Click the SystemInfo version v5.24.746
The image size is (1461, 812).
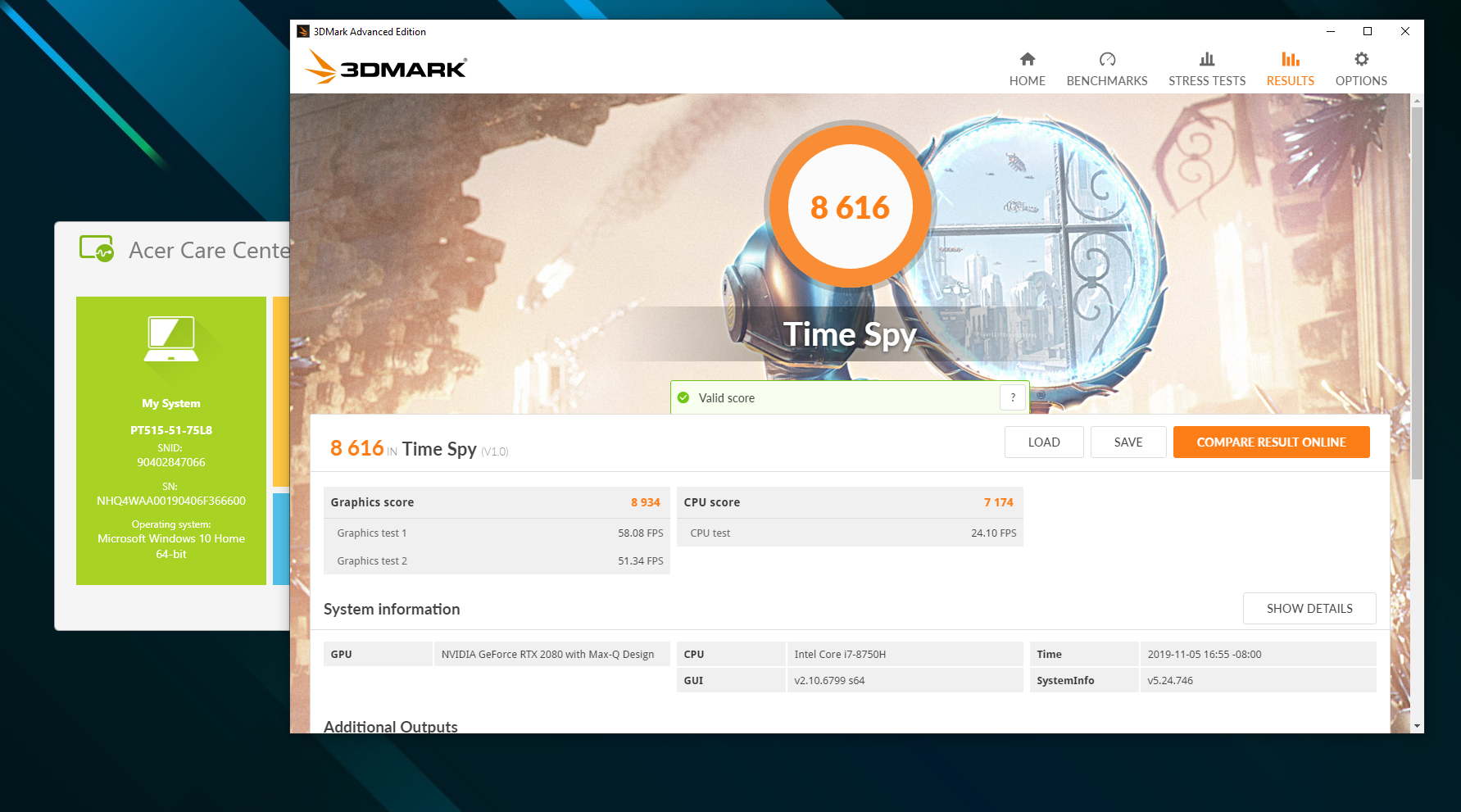[1170, 681]
